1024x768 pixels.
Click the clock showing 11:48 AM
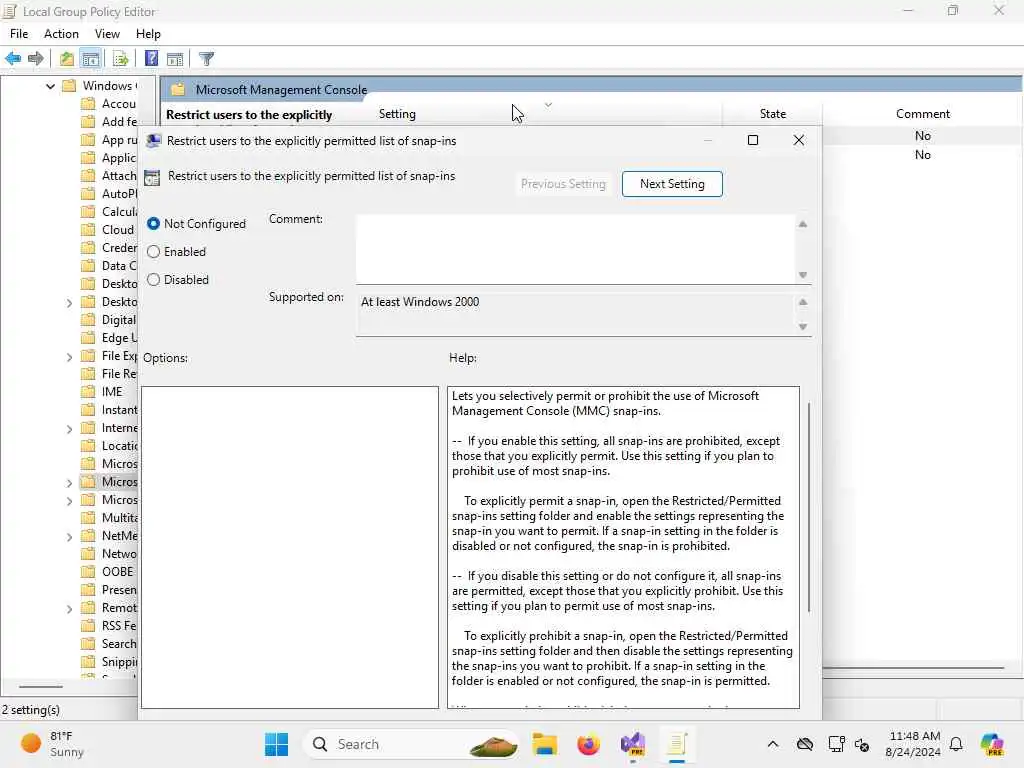914,736
